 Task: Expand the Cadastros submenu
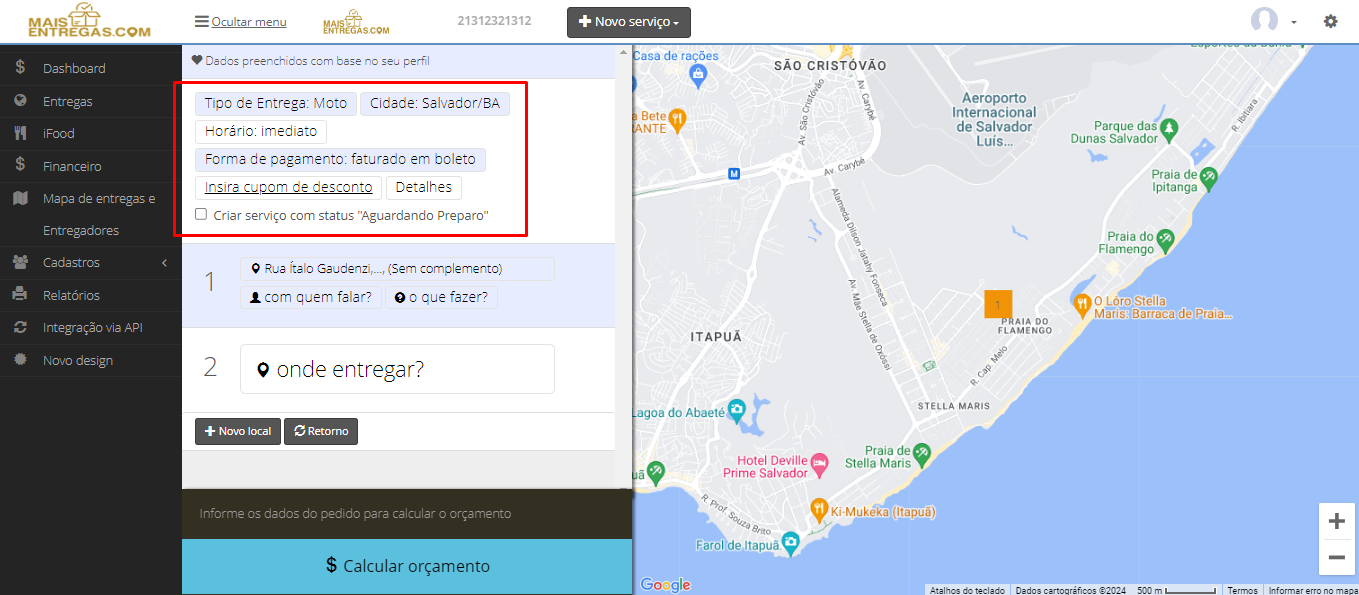point(91,263)
